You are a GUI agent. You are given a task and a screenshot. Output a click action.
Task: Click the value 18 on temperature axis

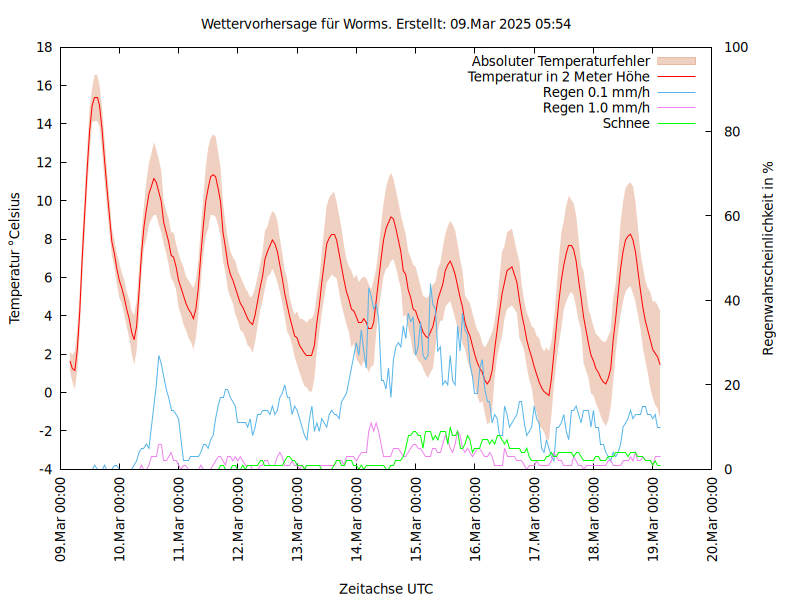(x=43, y=47)
